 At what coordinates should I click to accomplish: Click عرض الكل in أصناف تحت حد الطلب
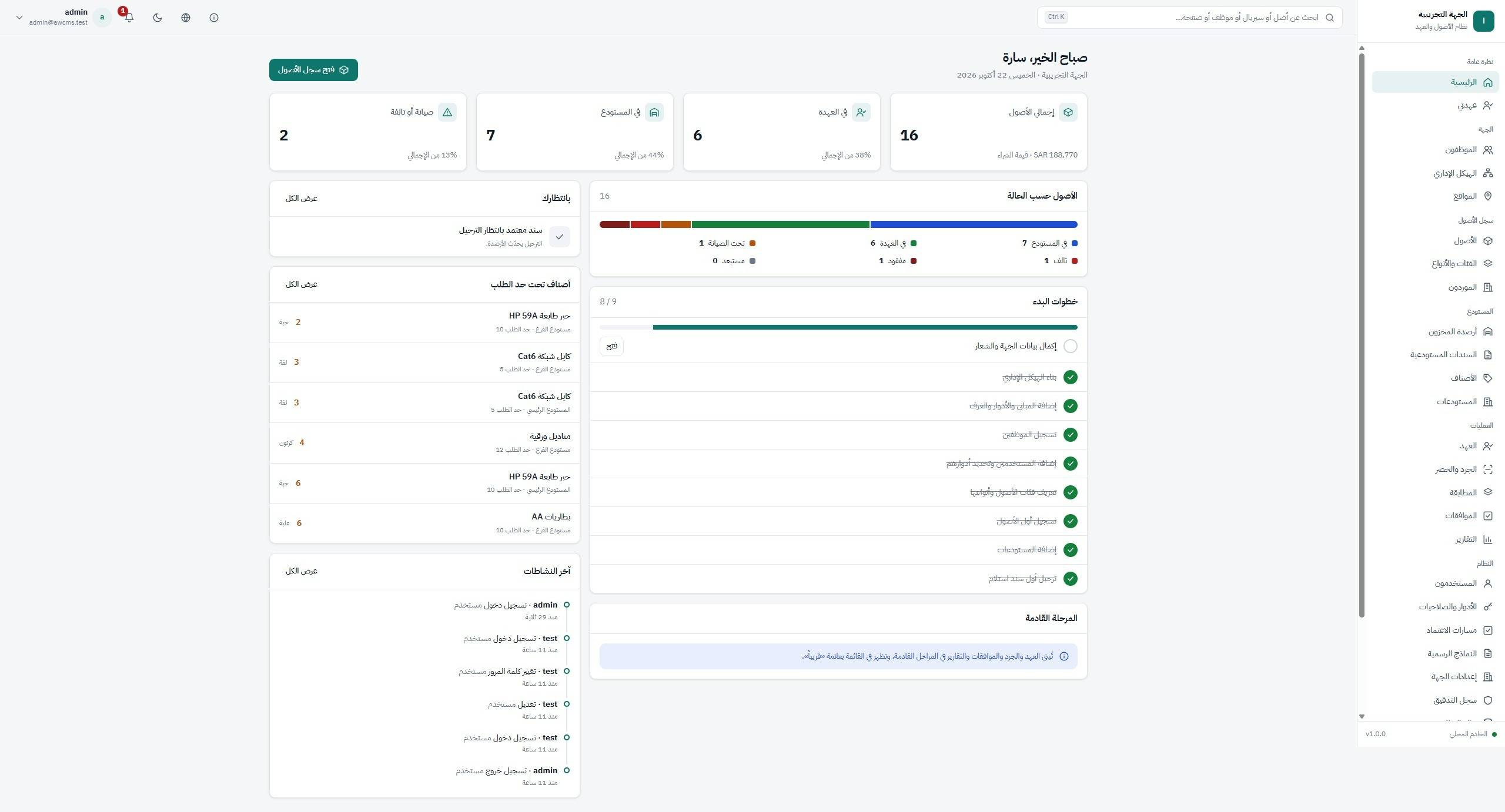pos(302,284)
